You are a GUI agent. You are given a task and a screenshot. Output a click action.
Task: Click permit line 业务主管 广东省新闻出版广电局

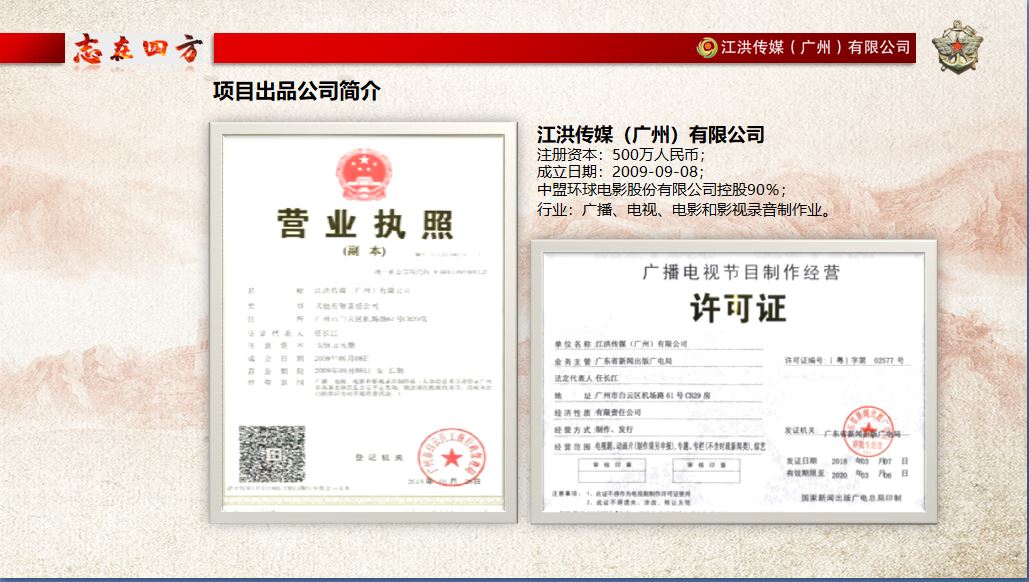[613, 362]
